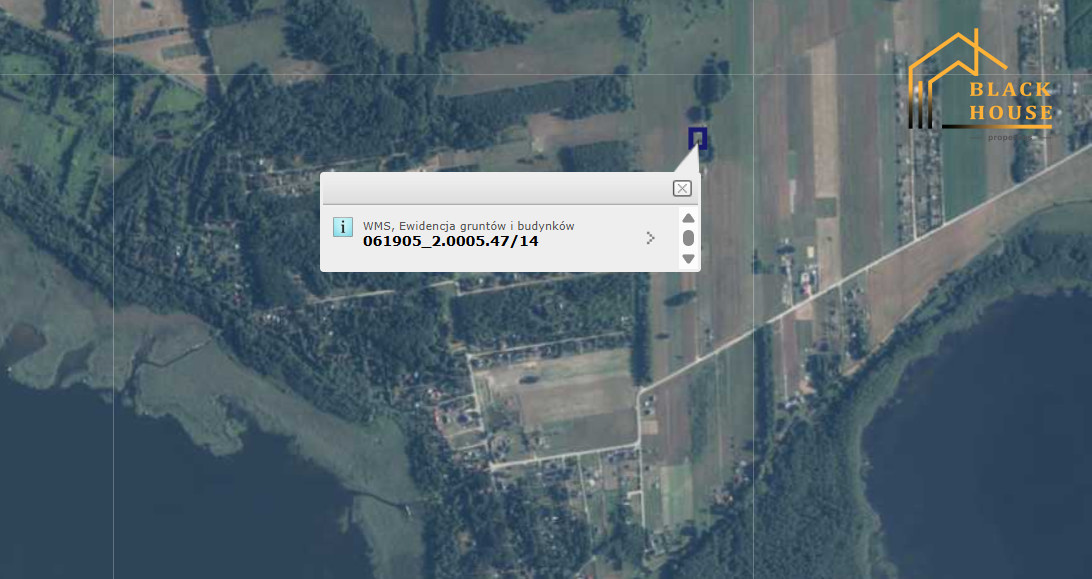Click the popup scrollbar down arrow

[688, 258]
